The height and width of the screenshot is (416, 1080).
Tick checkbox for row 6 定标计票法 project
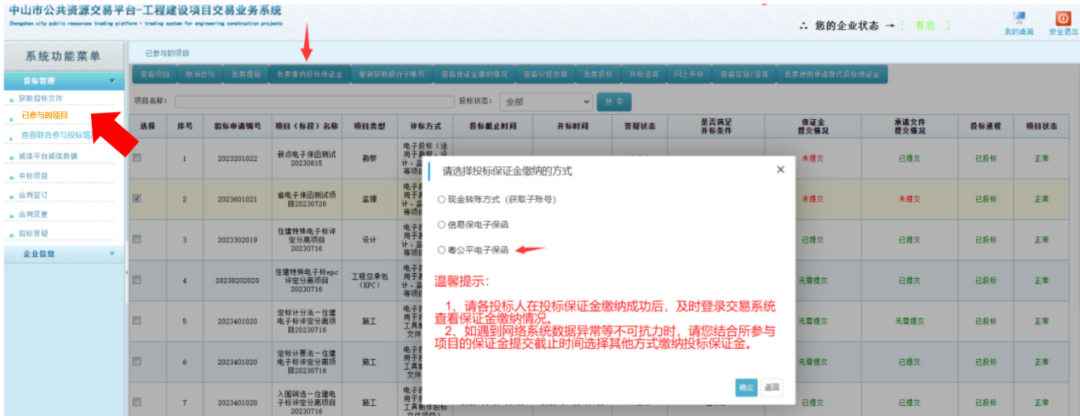point(137,361)
